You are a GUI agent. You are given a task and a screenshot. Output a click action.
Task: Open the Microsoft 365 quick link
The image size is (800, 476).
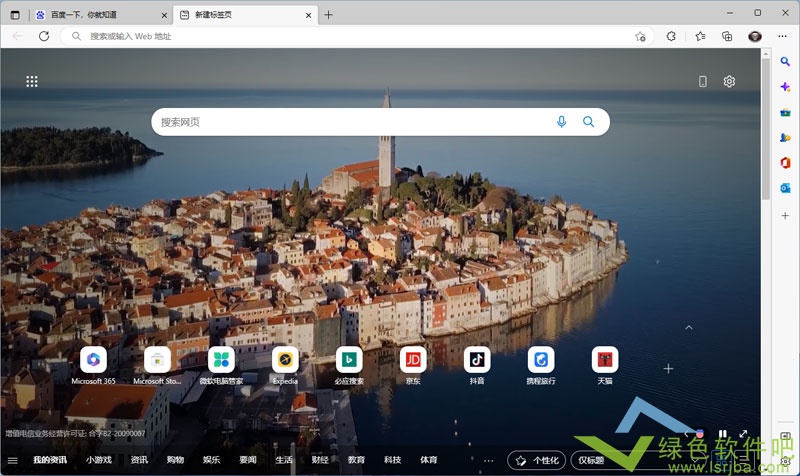[x=93, y=359]
